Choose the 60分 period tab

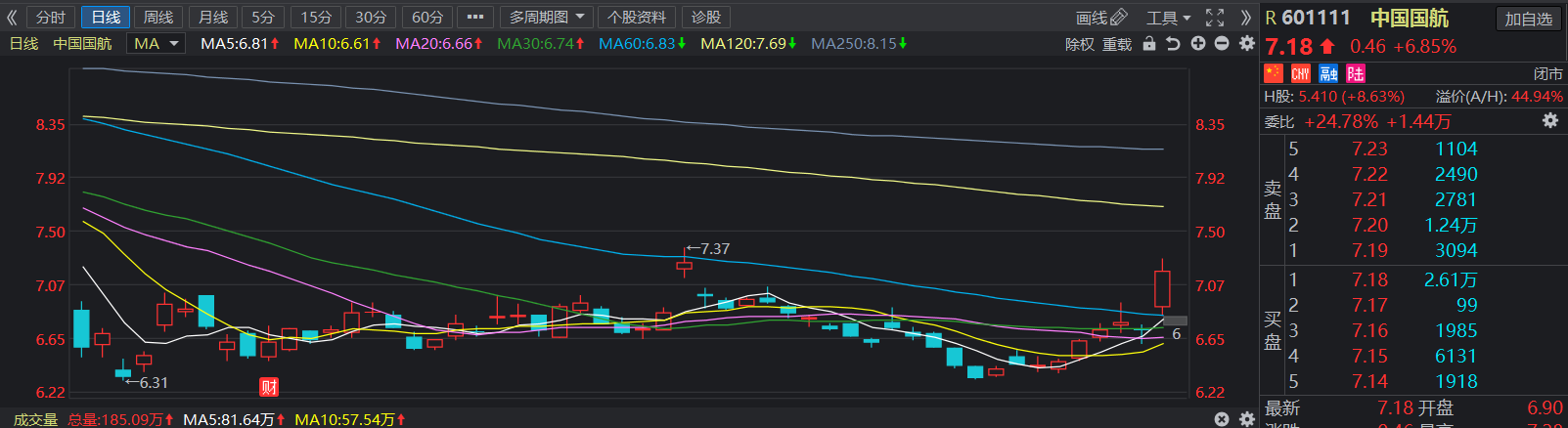[x=426, y=18]
